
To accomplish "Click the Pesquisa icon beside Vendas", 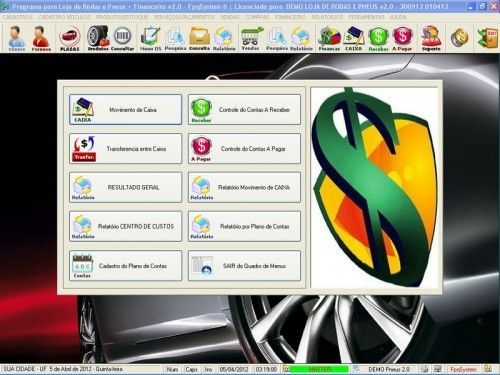I will pos(277,38).
